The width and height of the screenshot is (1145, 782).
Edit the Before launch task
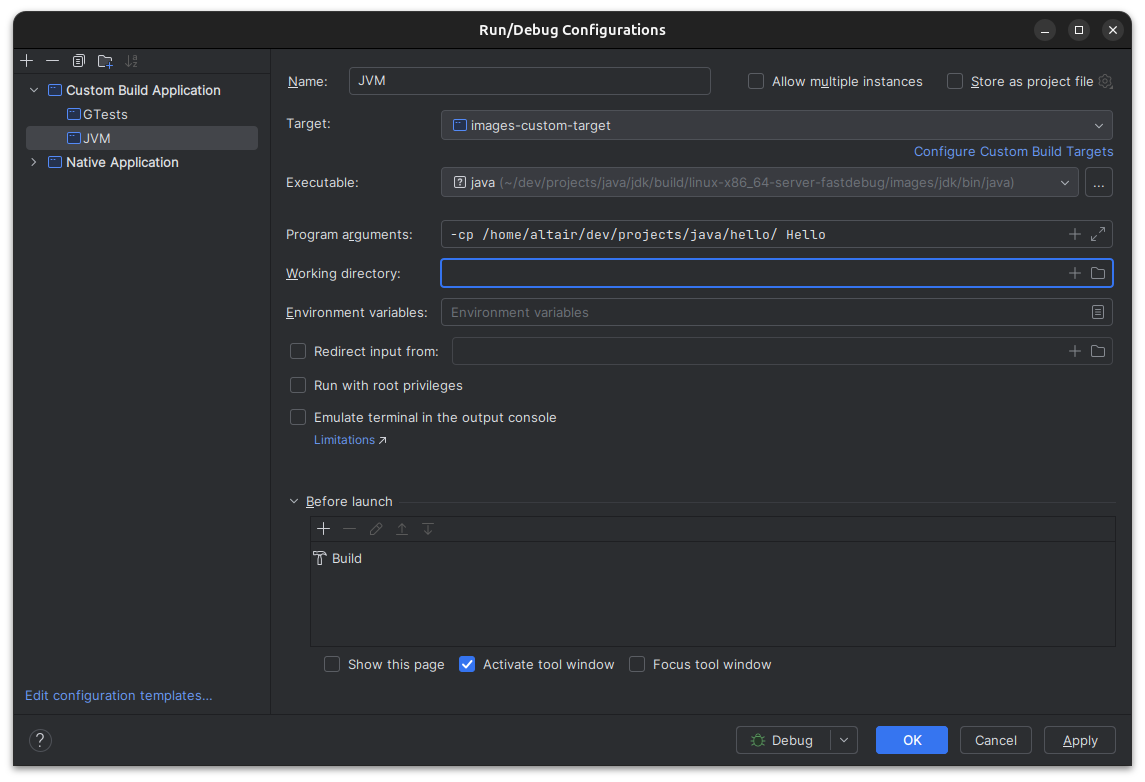[x=376, y=529]
